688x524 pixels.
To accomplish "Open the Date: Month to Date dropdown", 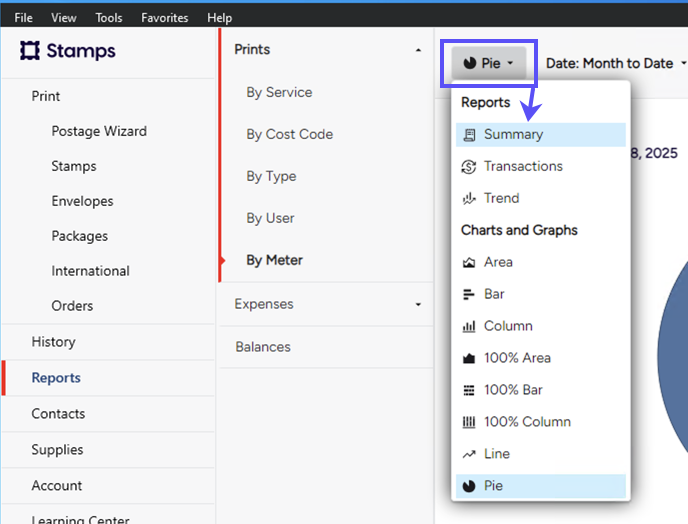I will (x=616, y=63).
